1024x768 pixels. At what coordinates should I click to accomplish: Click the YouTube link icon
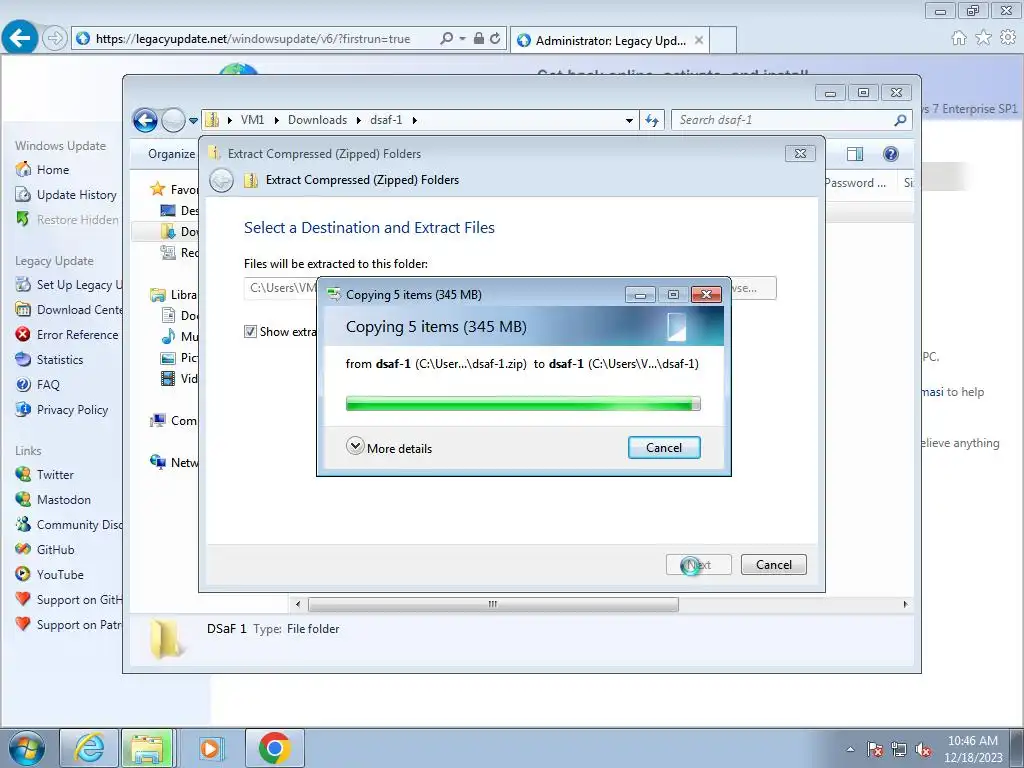click(23, 575)
